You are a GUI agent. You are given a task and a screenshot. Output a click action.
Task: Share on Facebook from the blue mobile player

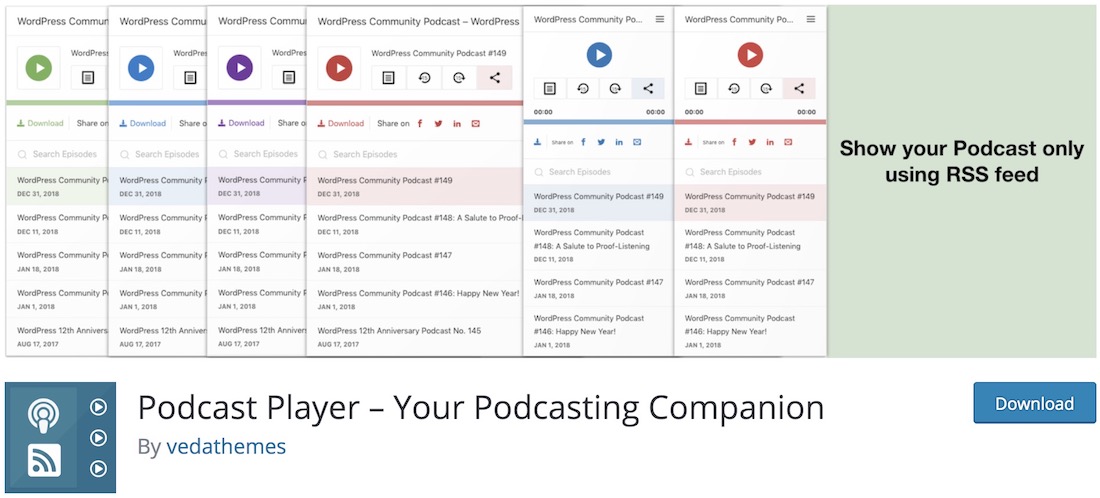coord(583,142)
